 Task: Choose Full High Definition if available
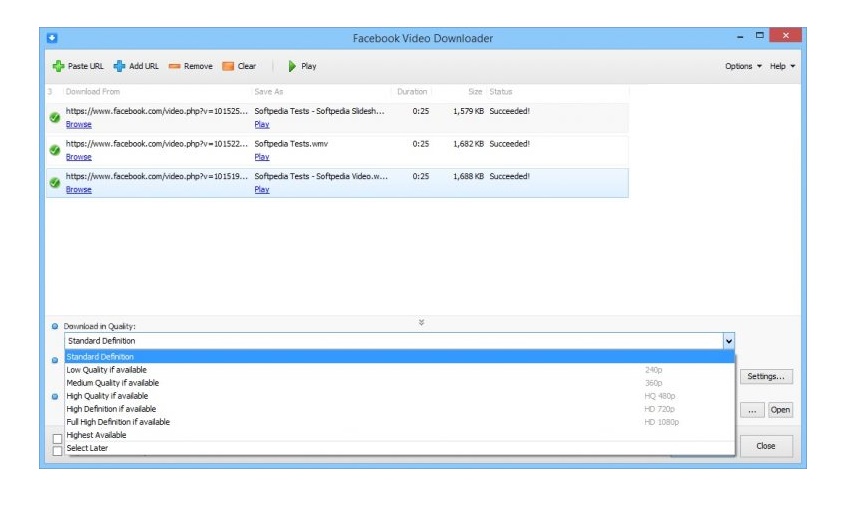(399, 422)
